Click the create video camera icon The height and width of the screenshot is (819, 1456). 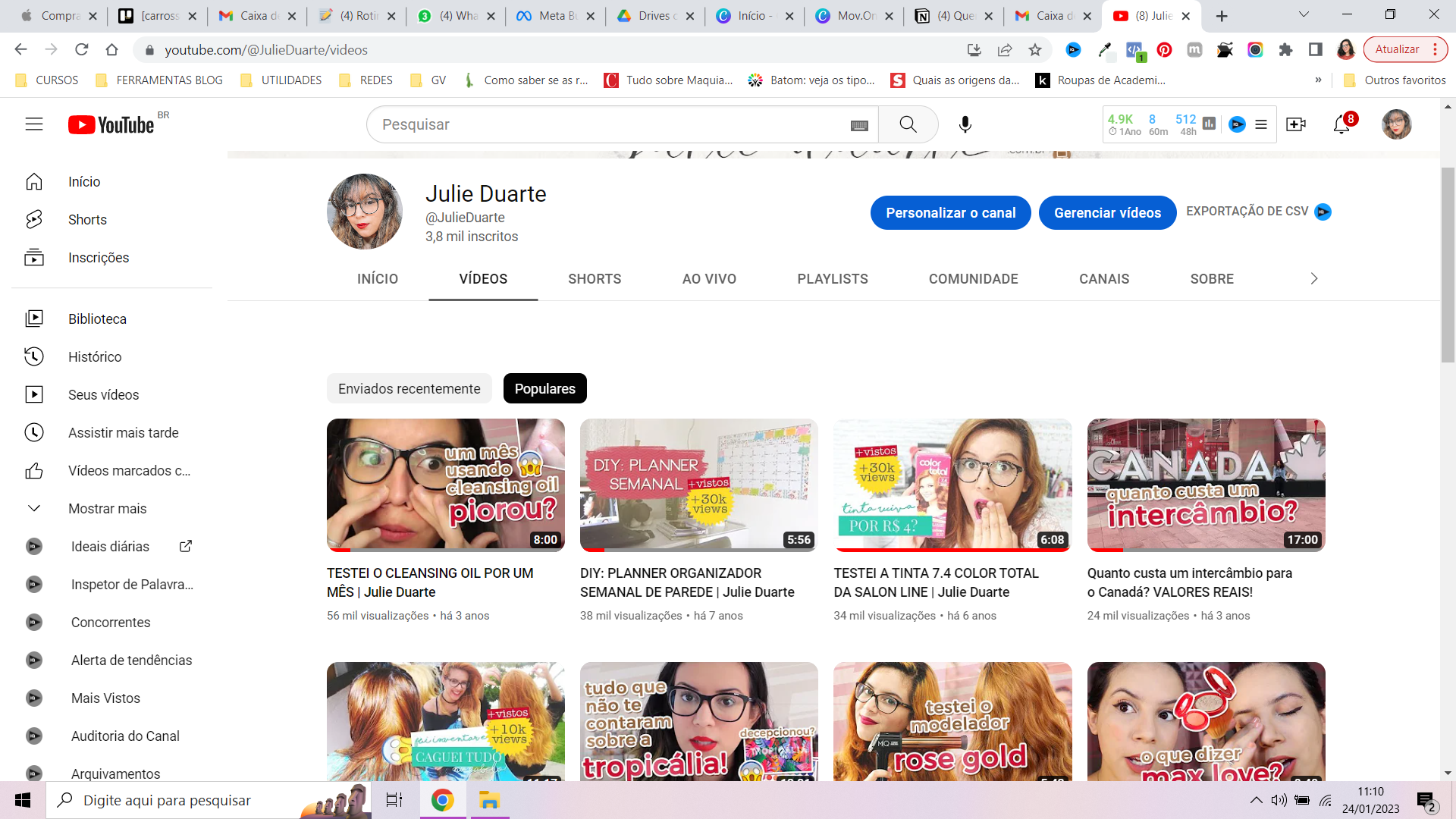tap(1296, 124)
